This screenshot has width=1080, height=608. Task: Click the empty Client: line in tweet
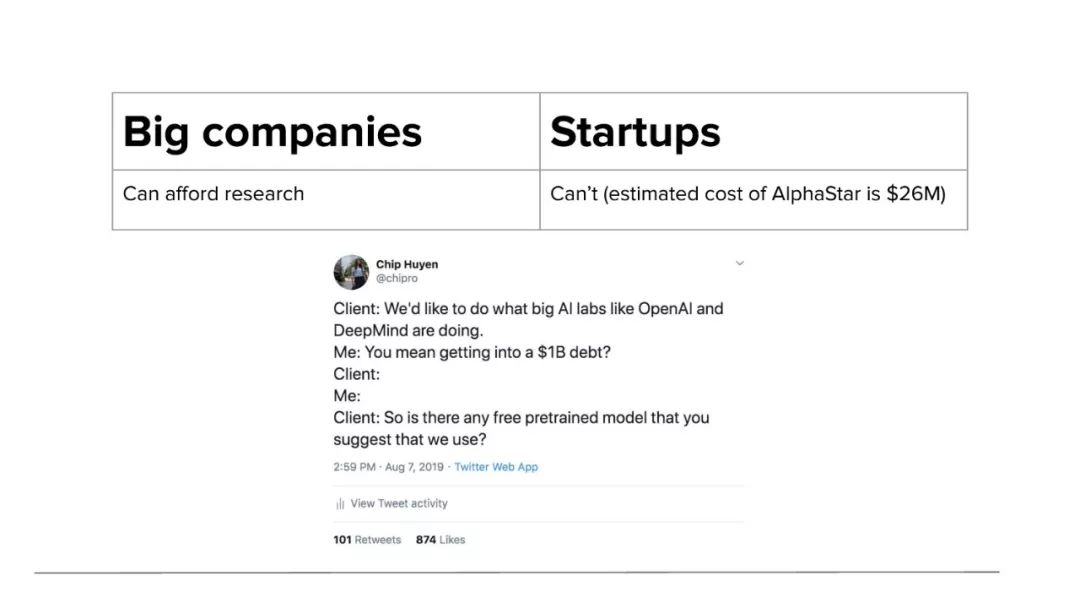(357, 374)
